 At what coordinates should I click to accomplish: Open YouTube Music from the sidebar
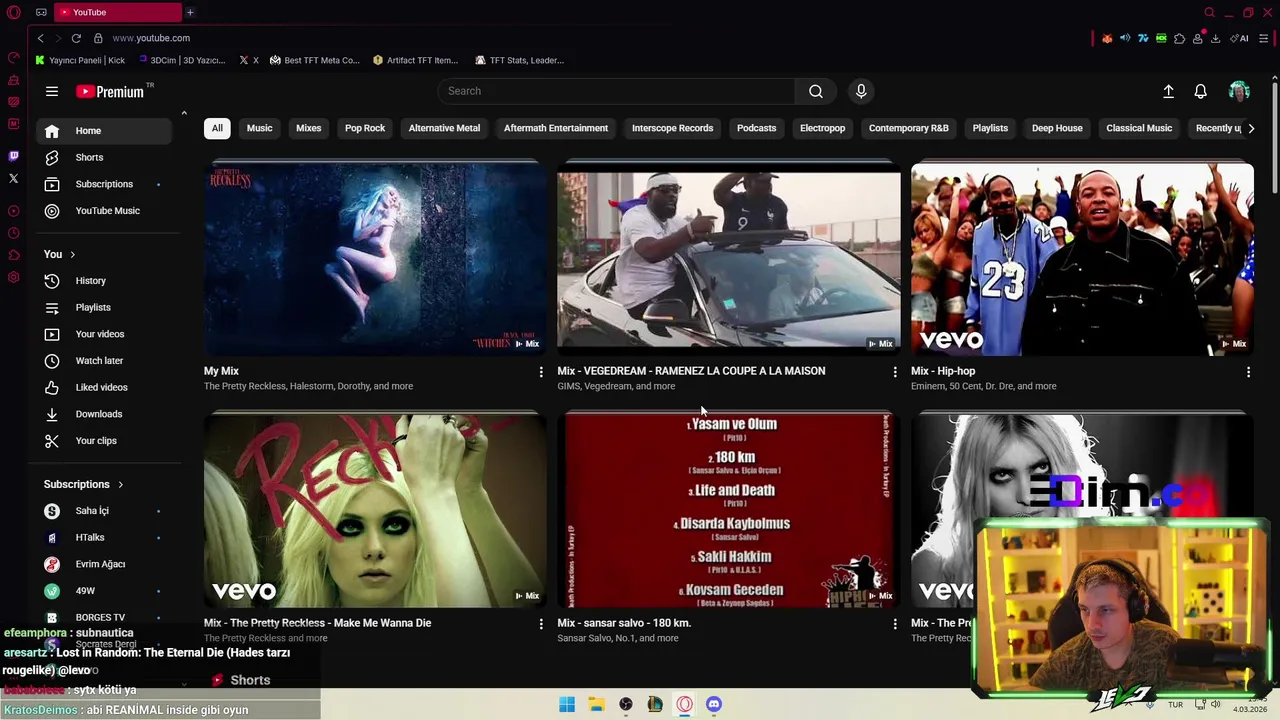(103, 211)
